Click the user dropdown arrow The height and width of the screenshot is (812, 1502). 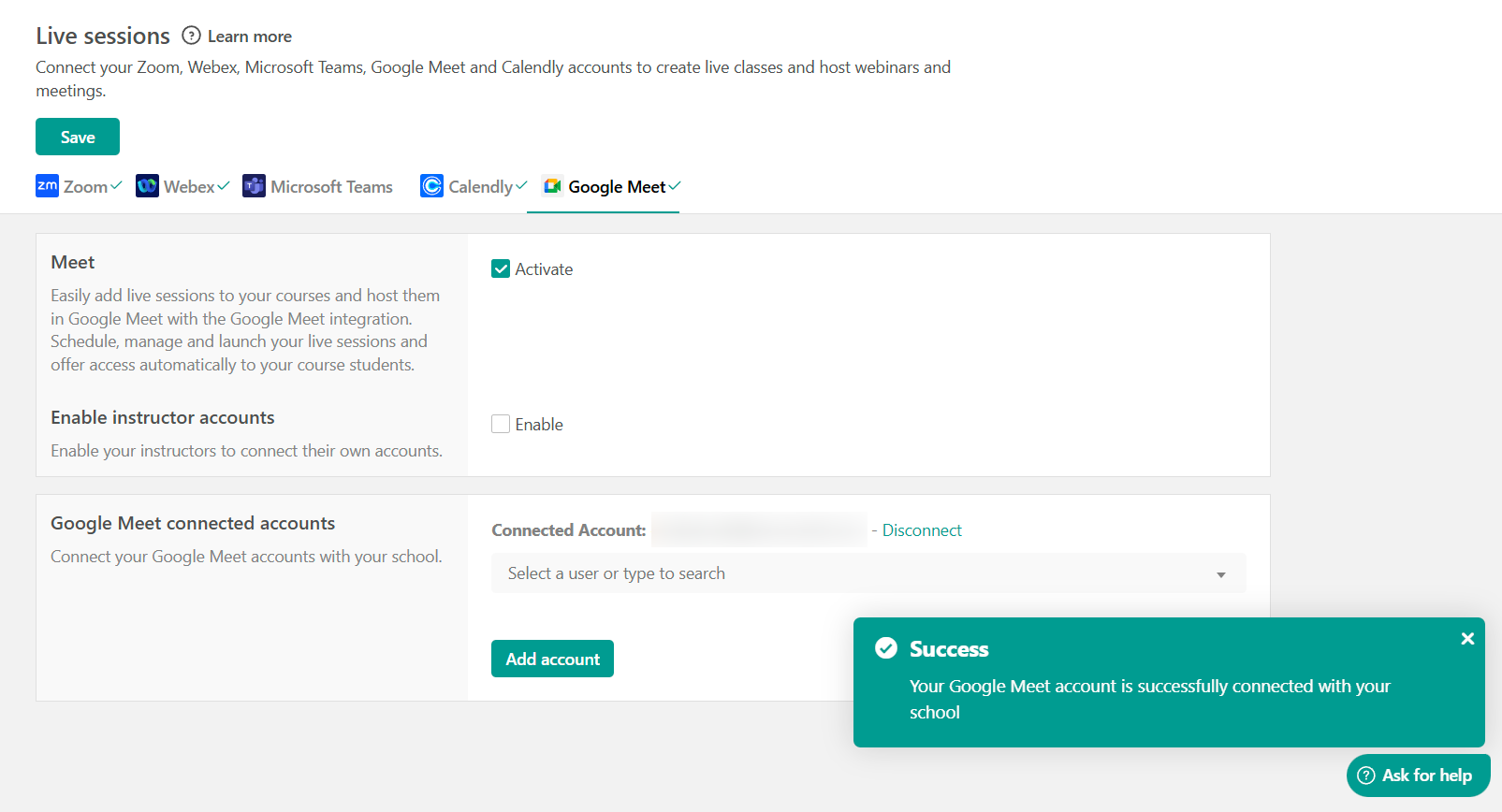(x=1221, y=574)
